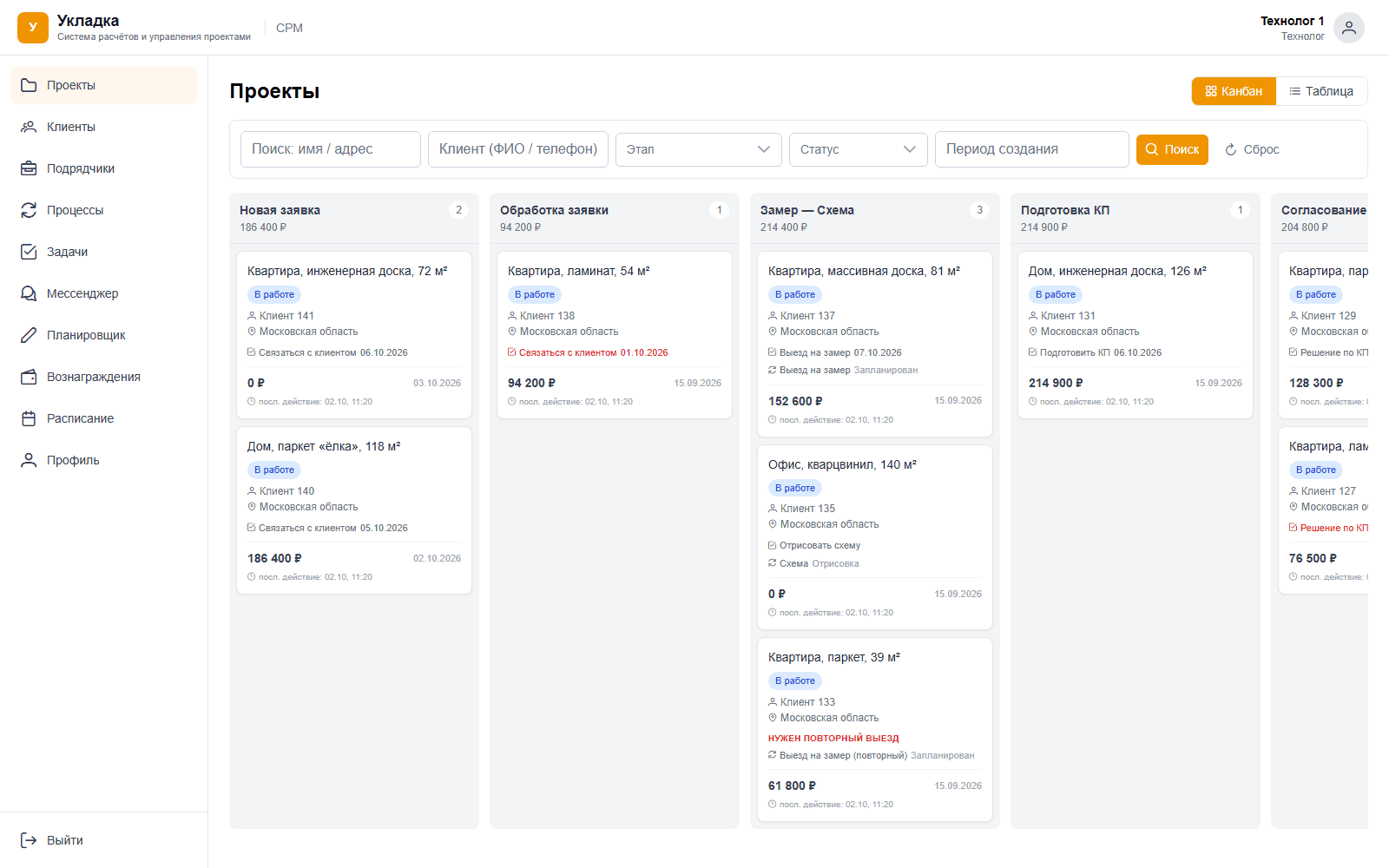Go to Процессы in the sidebar
1389x868 pixels.
click(x=104, y=210)
